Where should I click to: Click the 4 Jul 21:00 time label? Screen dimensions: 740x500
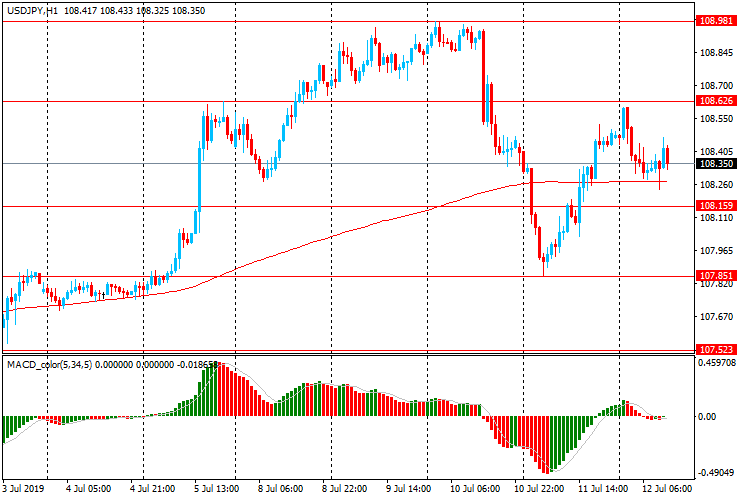tap(152, 488)
